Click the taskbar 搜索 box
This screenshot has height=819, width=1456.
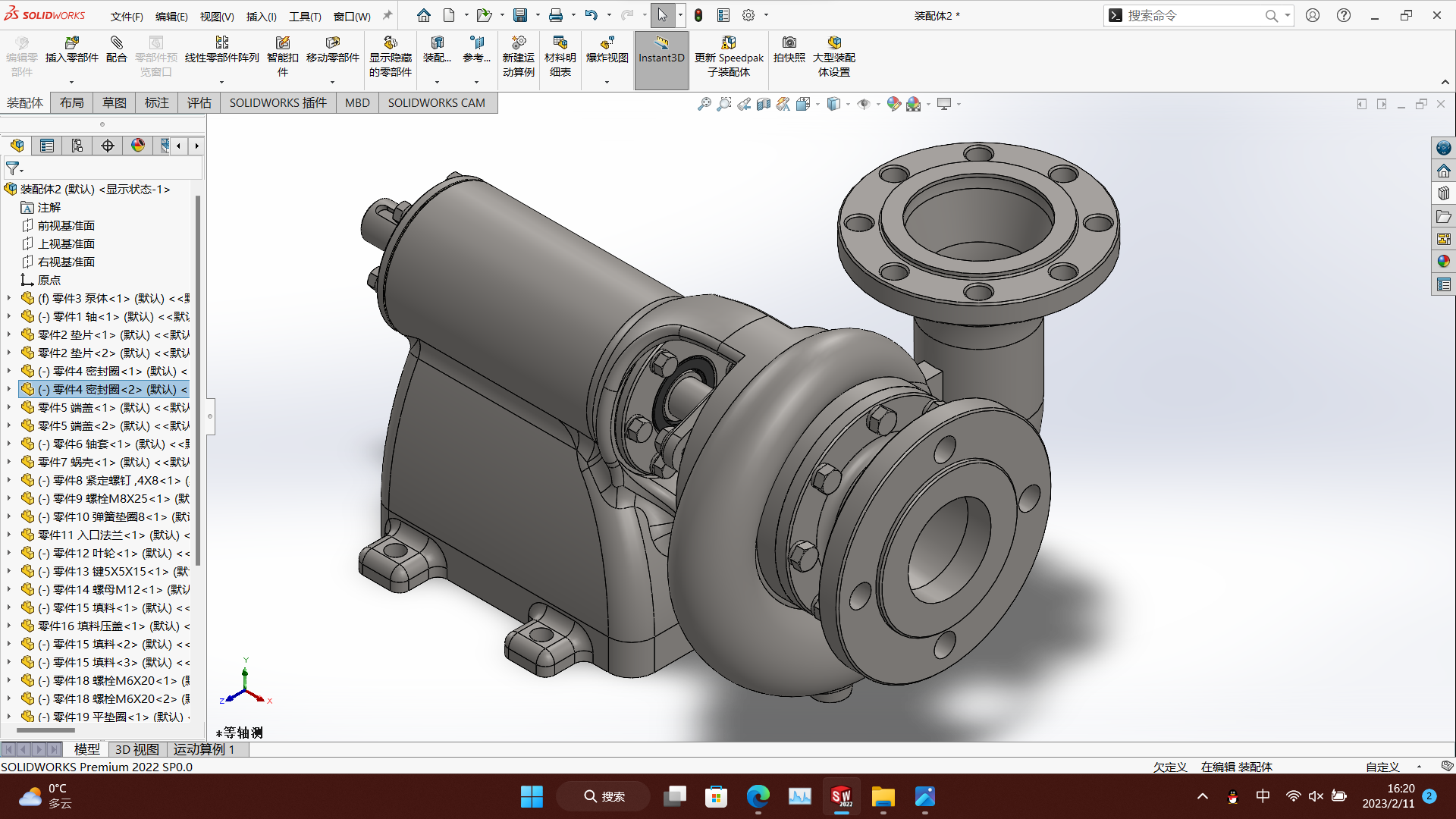[604, 796]
